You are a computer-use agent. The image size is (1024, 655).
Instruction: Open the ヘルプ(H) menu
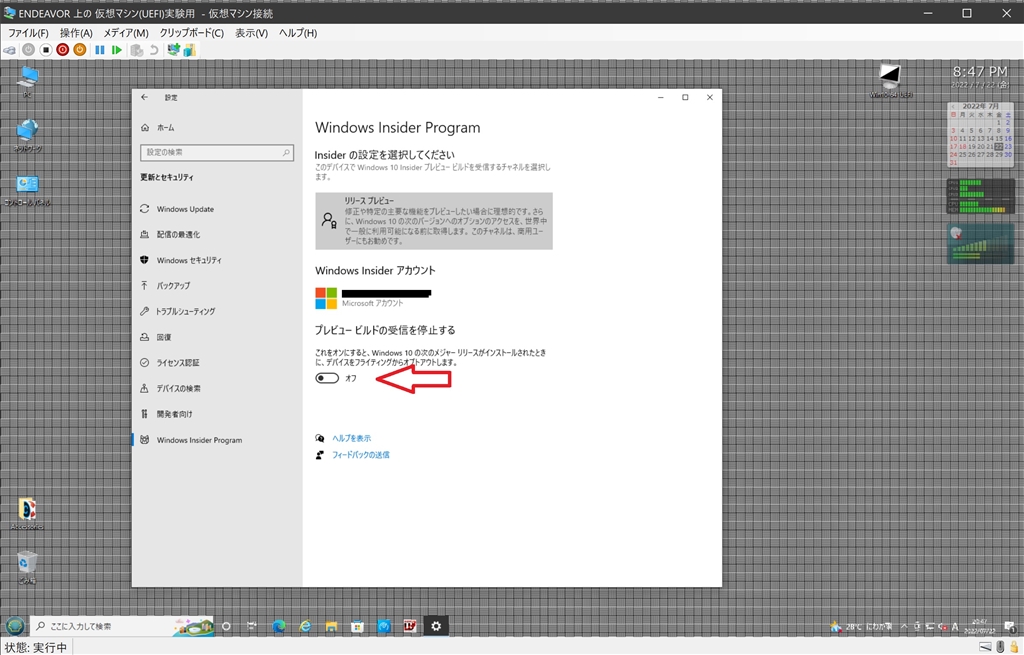point(298,33)
